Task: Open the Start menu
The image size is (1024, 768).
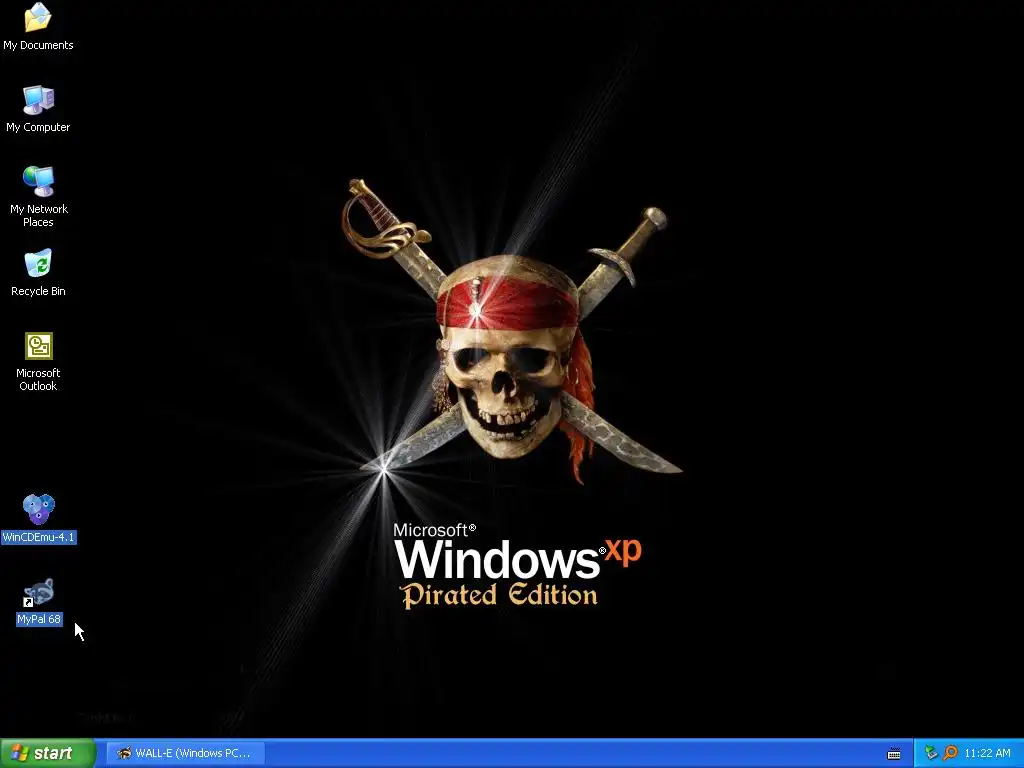Action: click(x=46, y=753)
